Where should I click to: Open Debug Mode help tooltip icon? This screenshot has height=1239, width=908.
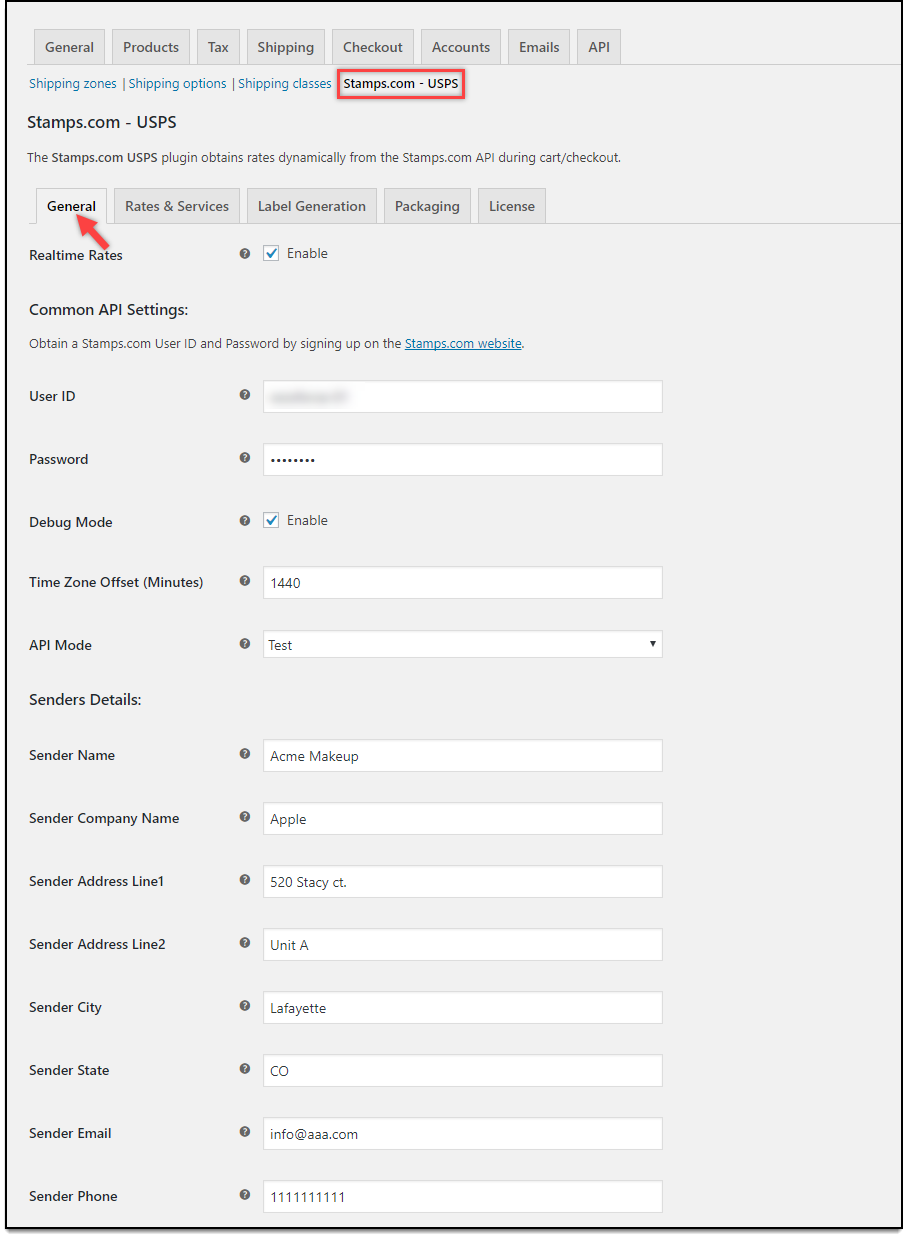(x=245, y=521)
